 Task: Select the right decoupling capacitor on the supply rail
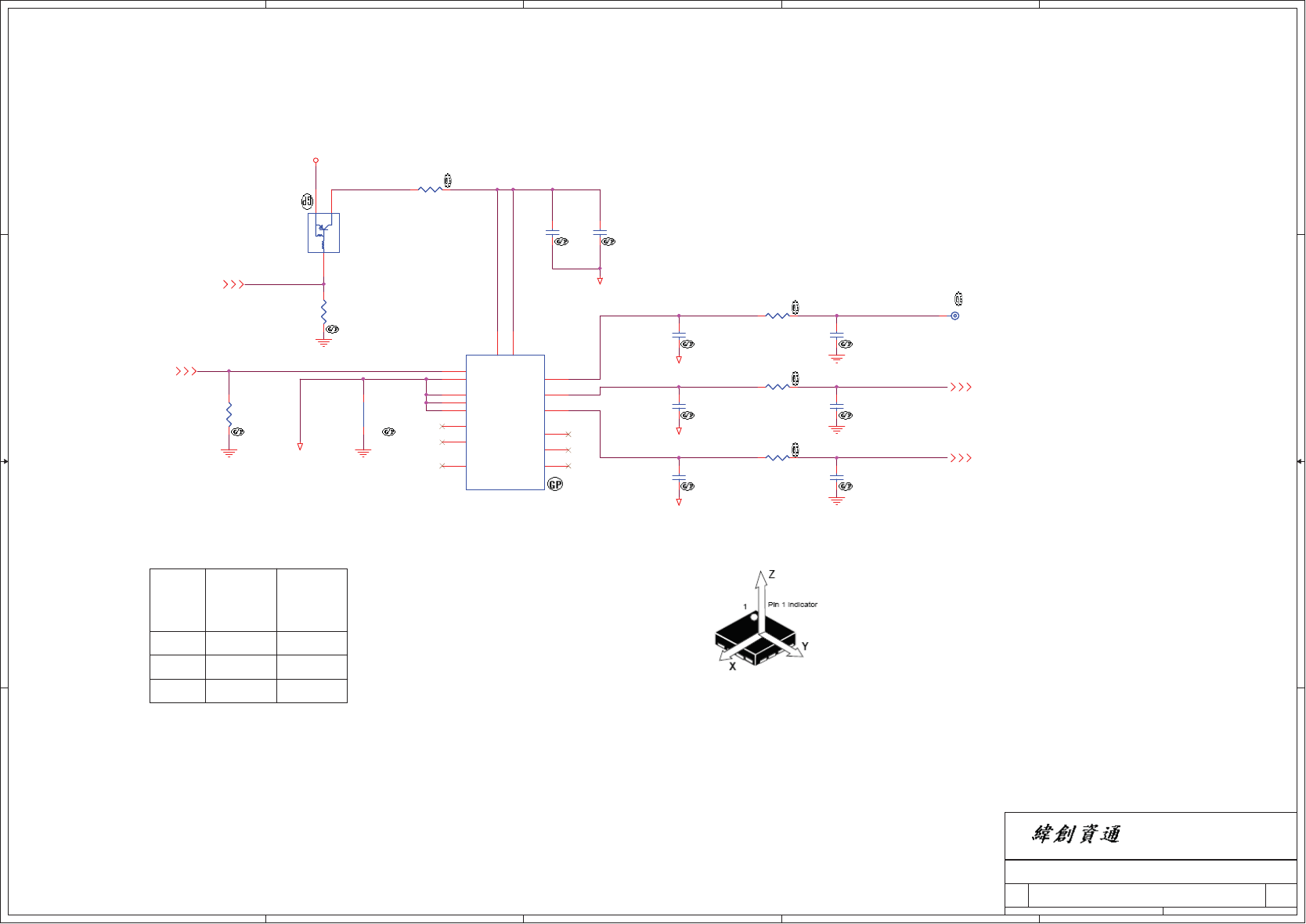pyautogui.click(x=600, y=233)
